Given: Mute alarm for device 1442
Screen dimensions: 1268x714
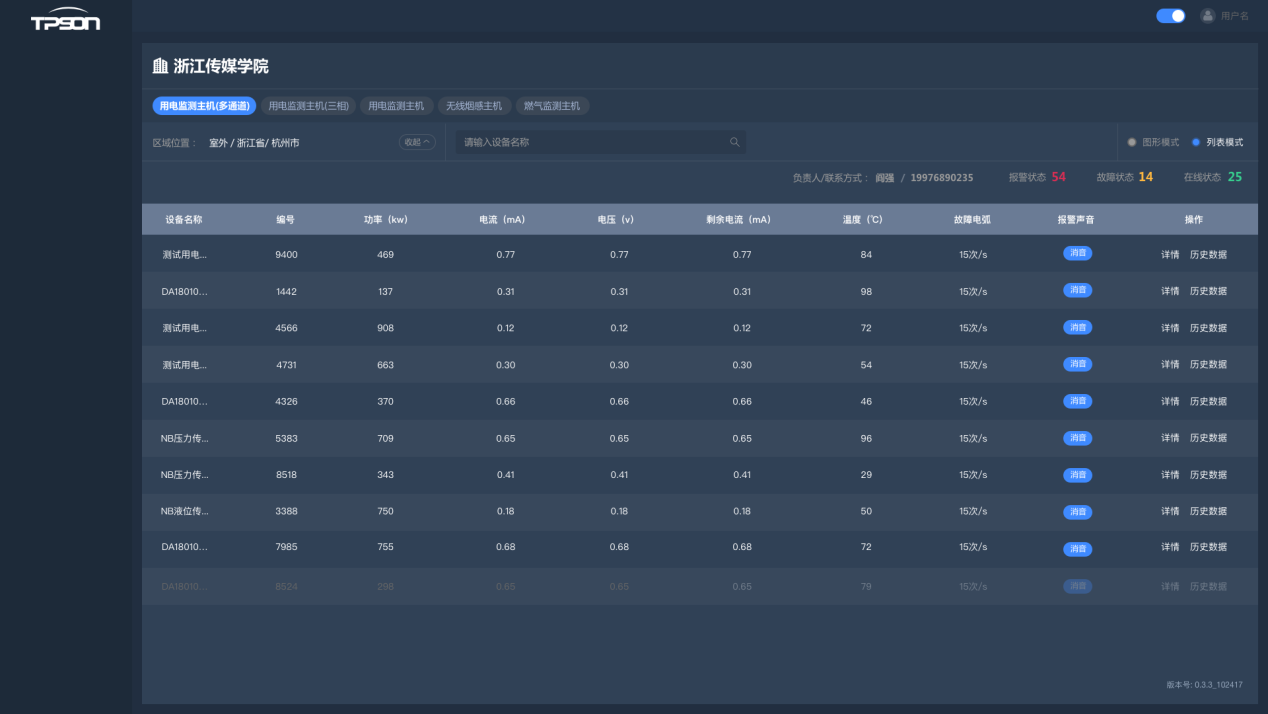Looking at the screenshot, I should (1077, 290).
